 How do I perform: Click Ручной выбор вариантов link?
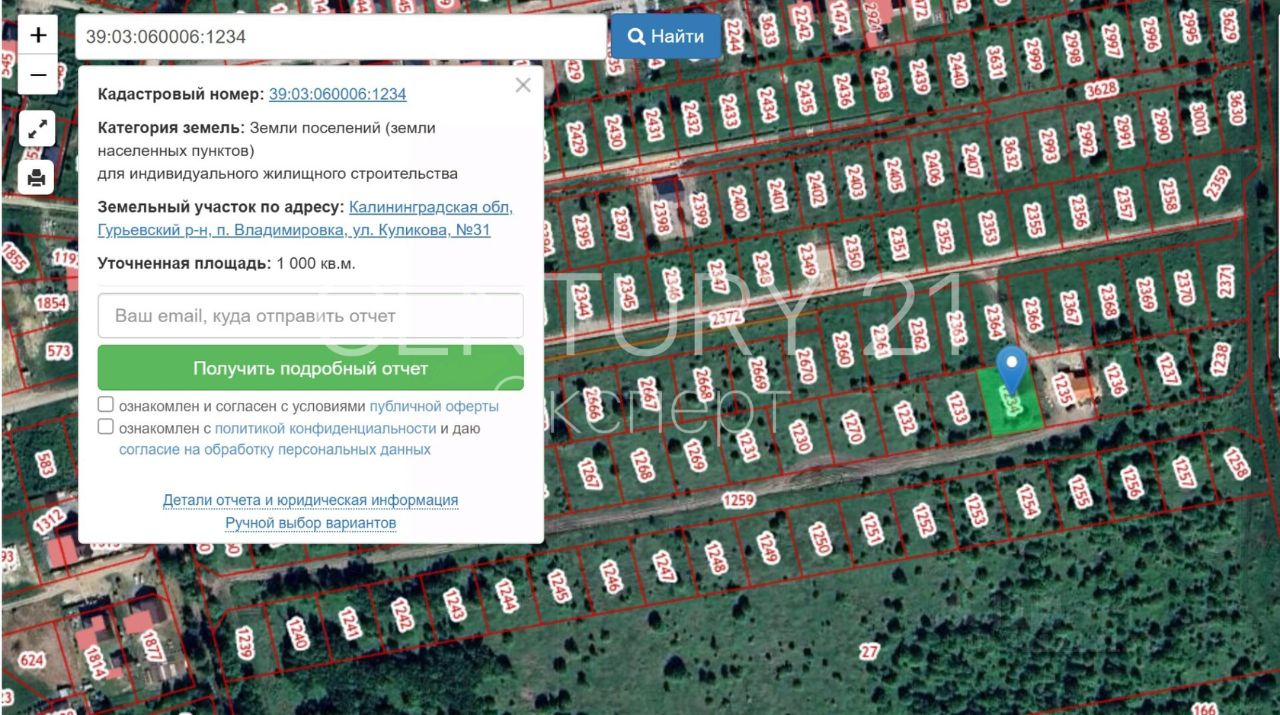tap(311, 523)
